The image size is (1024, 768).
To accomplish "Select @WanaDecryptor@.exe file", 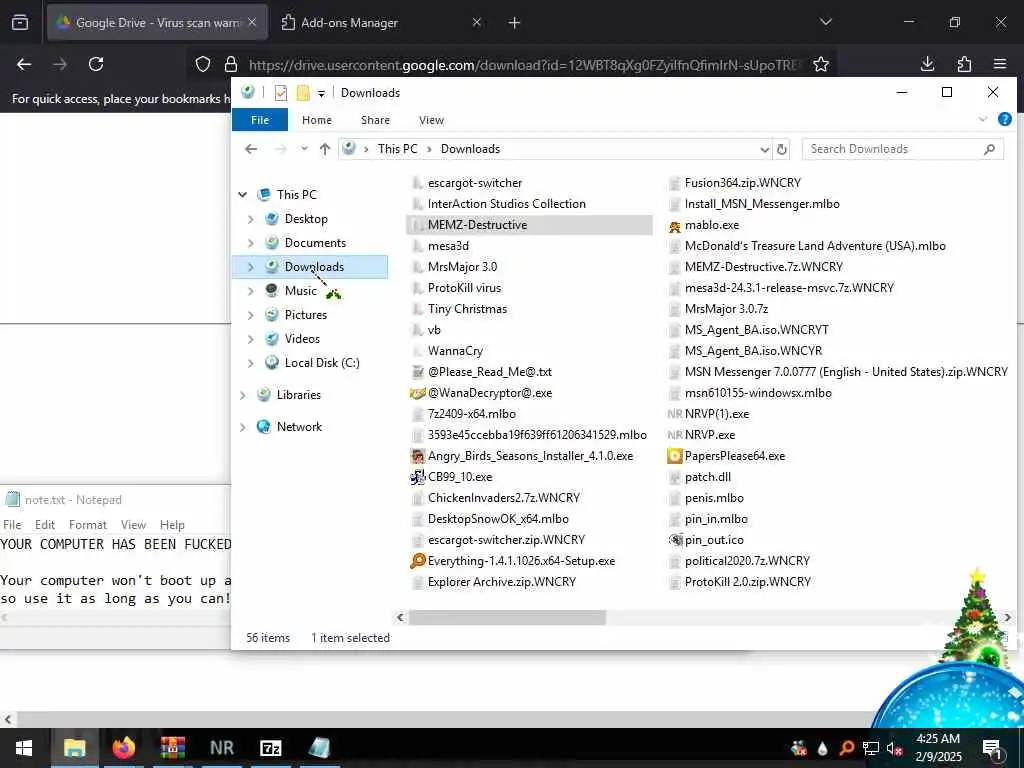I will 490,393.
